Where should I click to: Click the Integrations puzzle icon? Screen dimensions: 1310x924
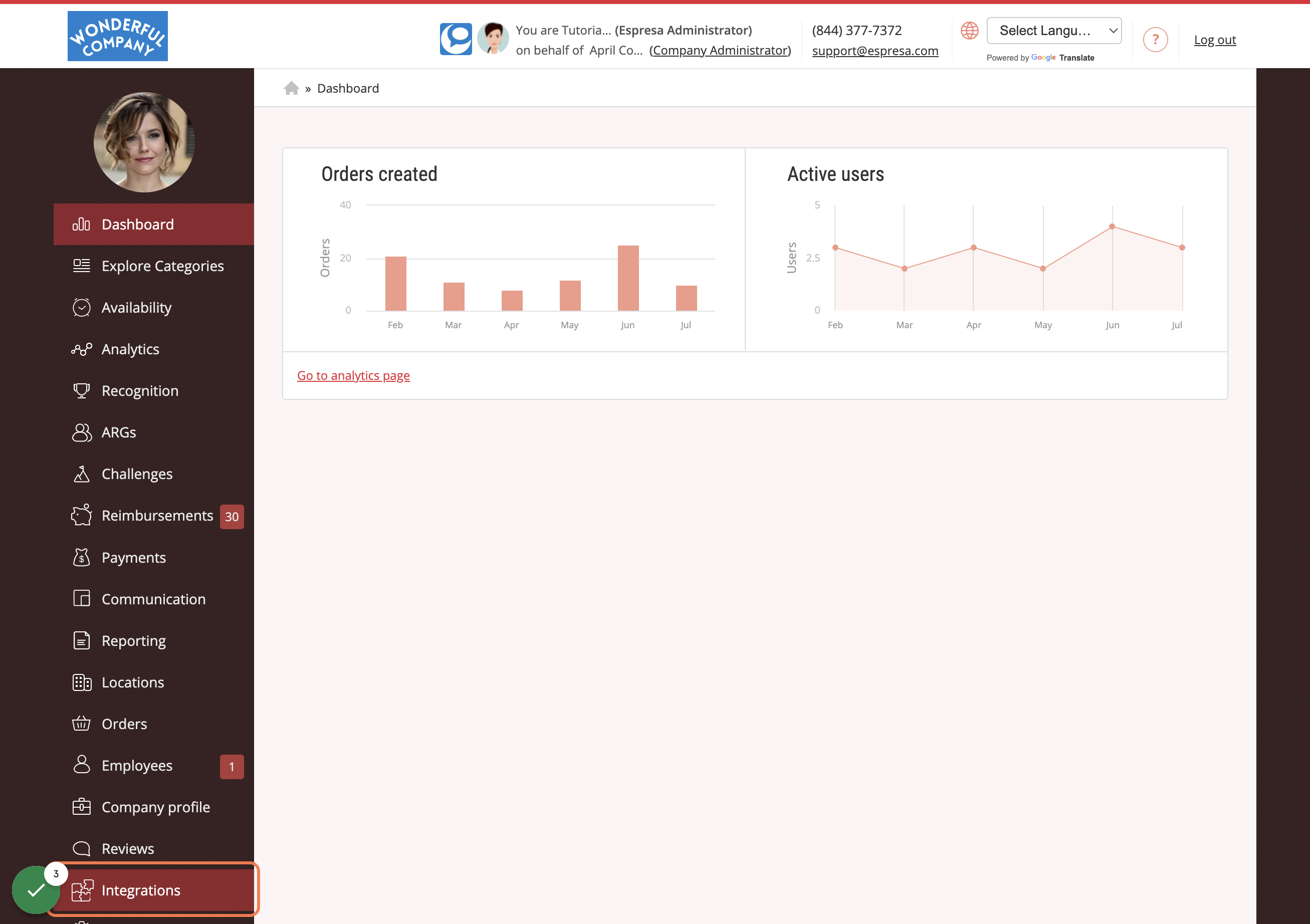(x=82, y=890)
